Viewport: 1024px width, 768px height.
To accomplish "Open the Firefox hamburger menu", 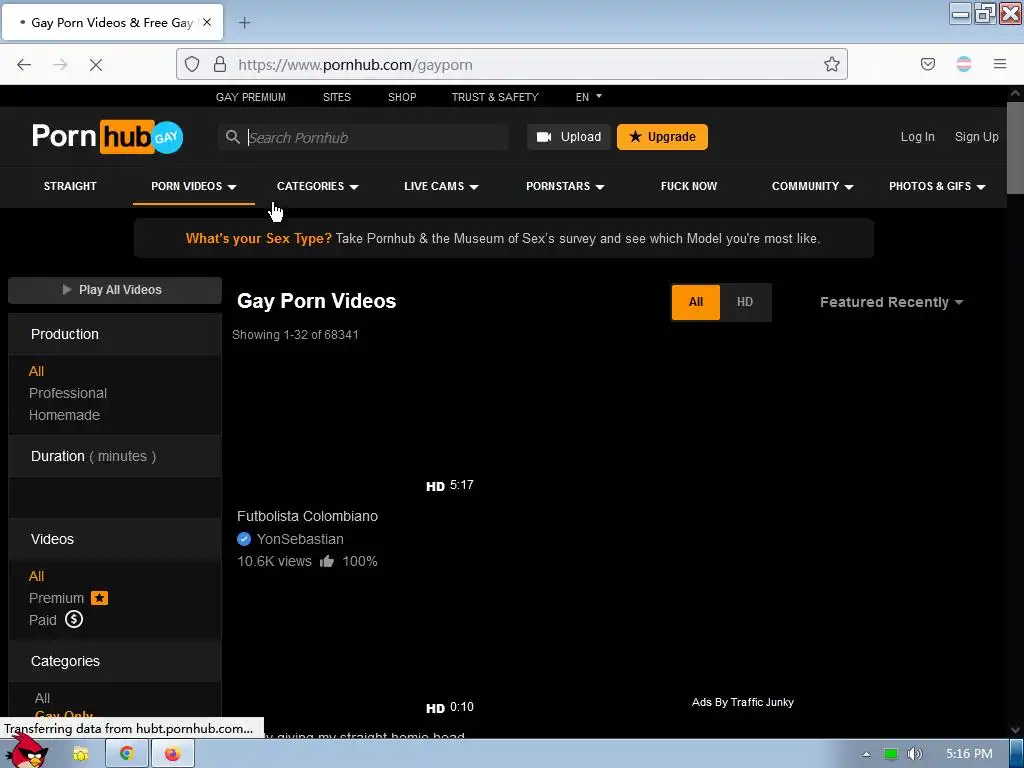I will [x=1000, y=64].
